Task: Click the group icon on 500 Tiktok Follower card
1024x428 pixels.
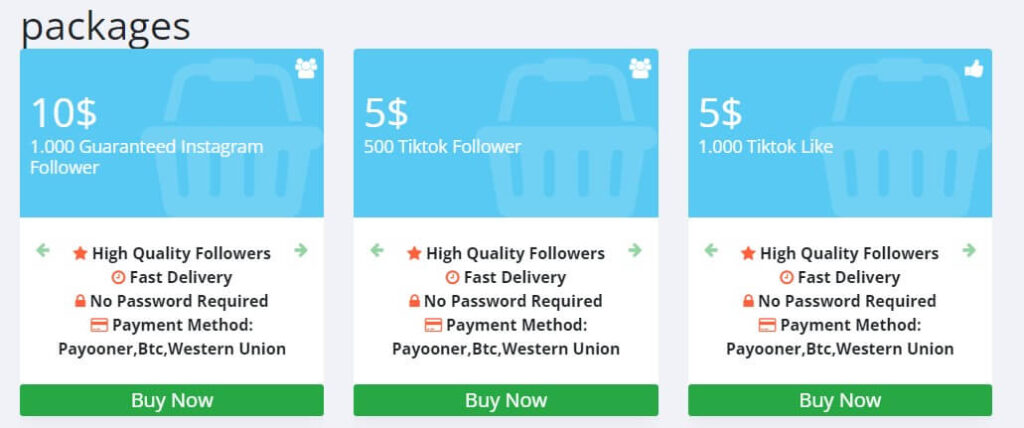Action: pos(640,68)
